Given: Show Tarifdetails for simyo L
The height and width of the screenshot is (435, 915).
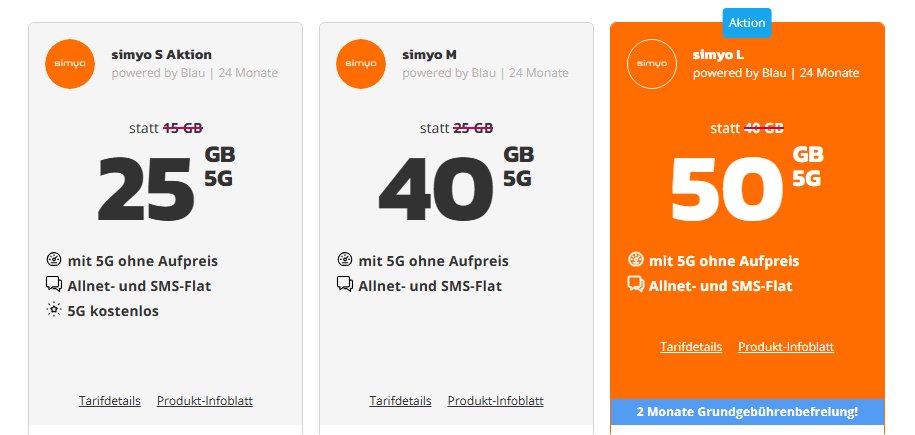Looking at the screenshot, I should 691,347.
